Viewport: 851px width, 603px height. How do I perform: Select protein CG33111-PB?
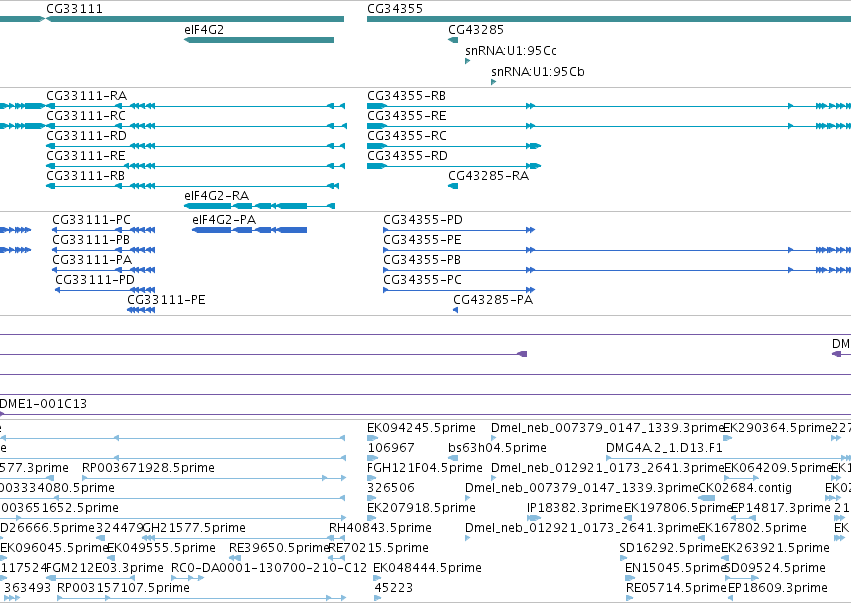(x=104, y=250)
